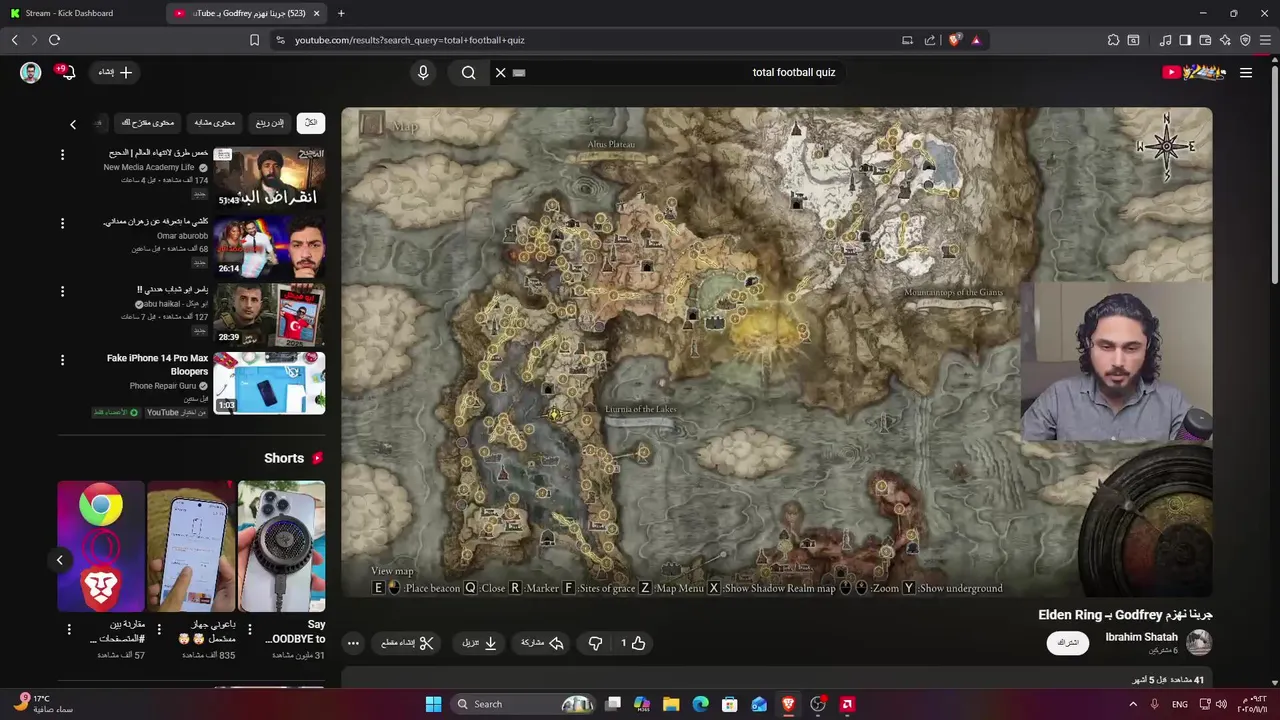Open the 26:14 Omar aburobb video thumbnail

pos(268,247)
